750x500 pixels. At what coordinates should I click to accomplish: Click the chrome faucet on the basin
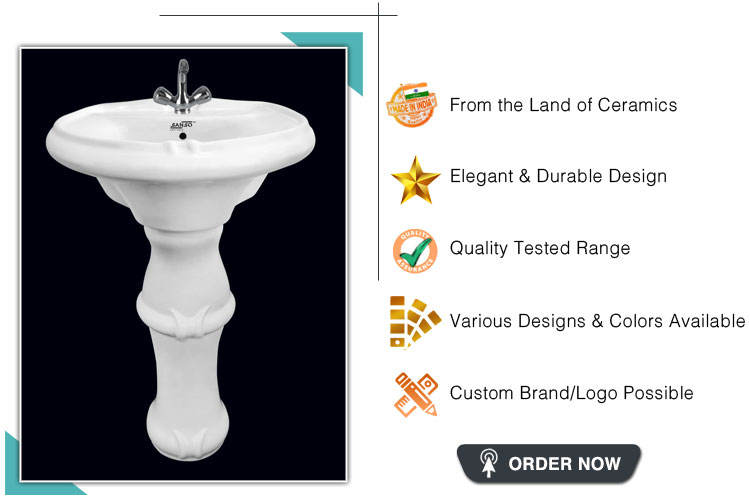[182, 88]
